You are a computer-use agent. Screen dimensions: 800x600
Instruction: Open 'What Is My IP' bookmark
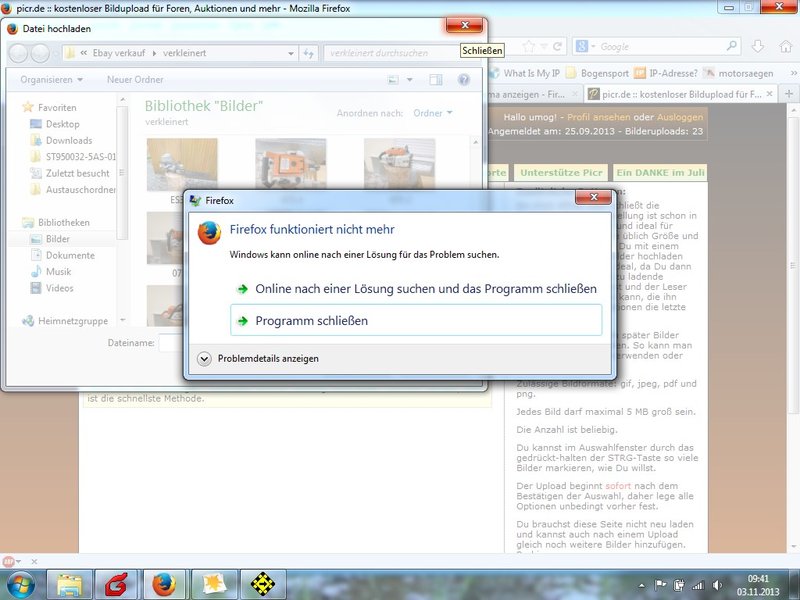pyautogui.click(x=526, y=73)
